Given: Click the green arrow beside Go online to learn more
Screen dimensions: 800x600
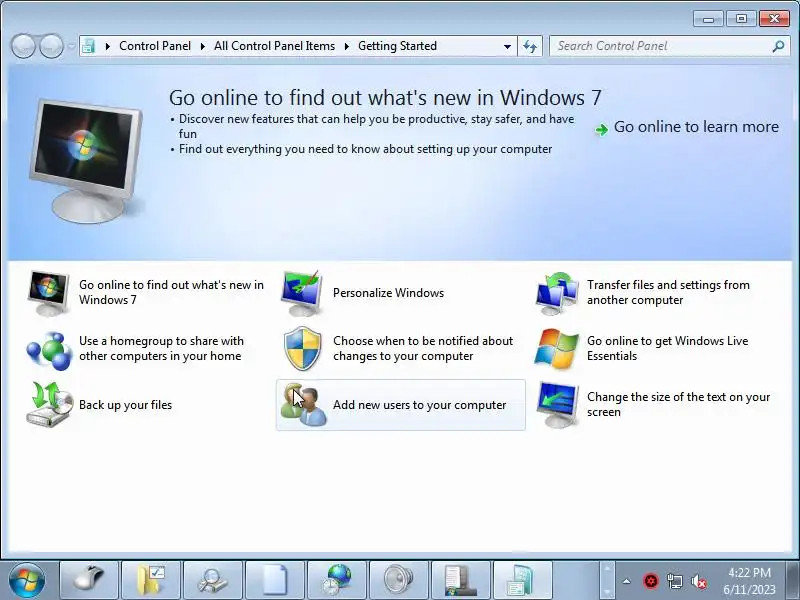Looking at the screenshot, I should pos(602,130).
